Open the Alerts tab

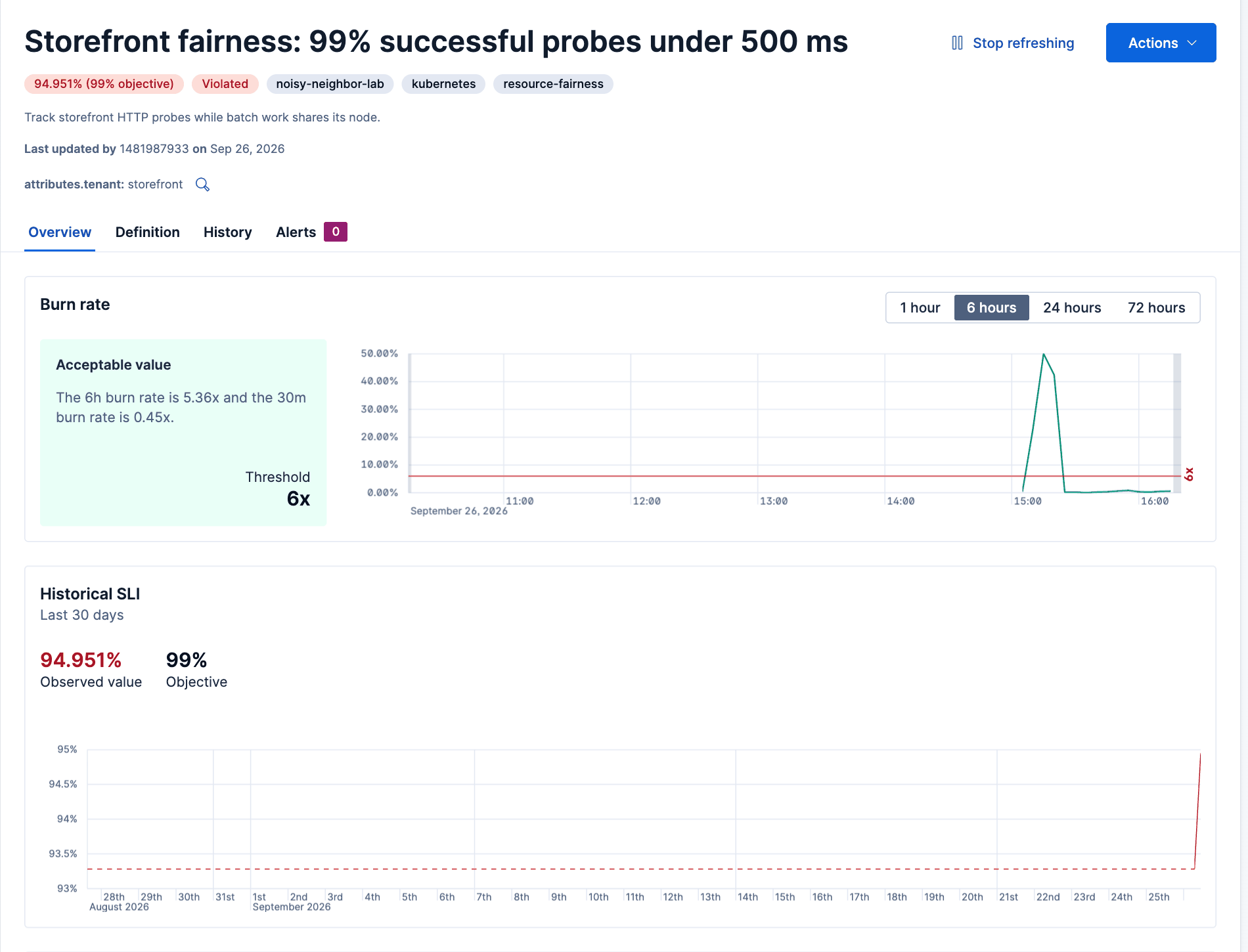coord(296,232)
